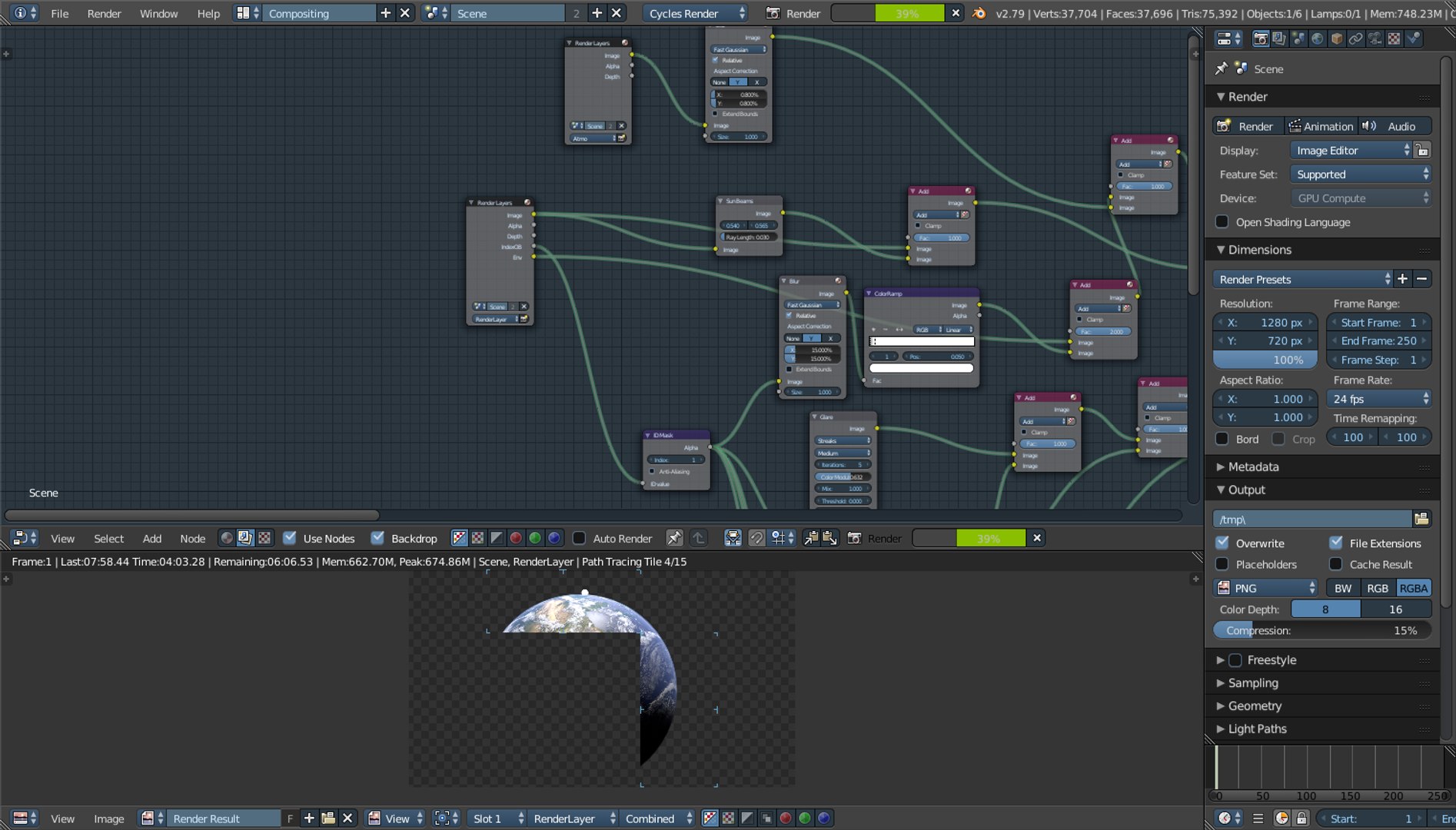Enable Open Shading Language checkbox

[1222, 222]
